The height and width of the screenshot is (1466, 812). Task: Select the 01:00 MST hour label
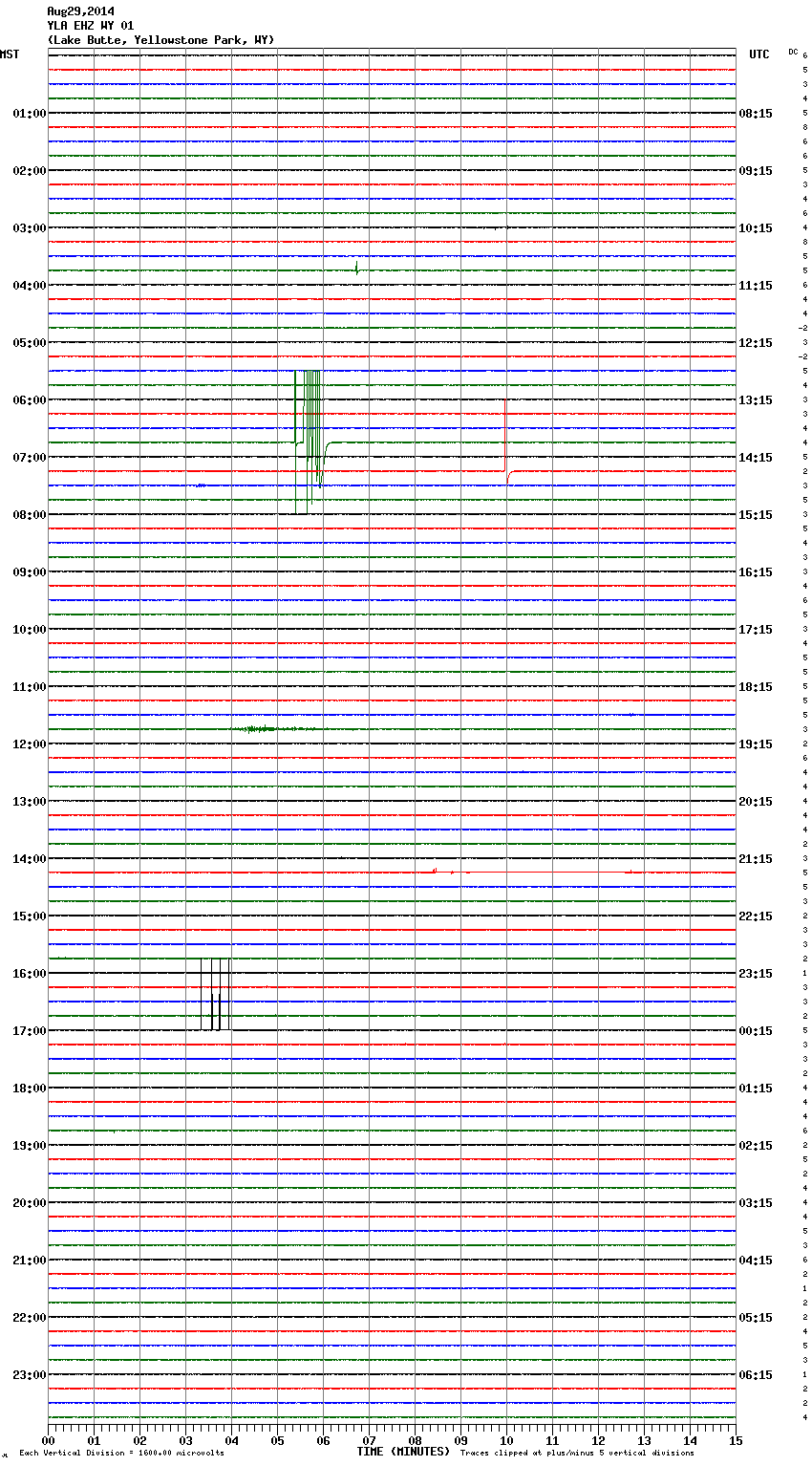click(x=30, y=114)
